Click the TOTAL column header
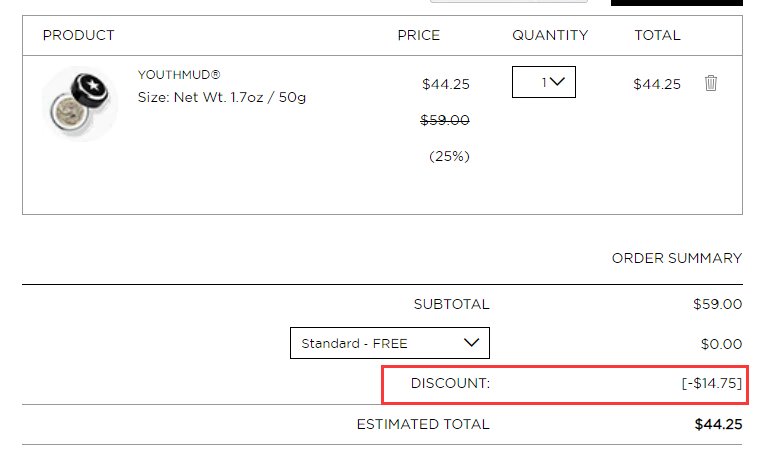 [x=657, y=35]
